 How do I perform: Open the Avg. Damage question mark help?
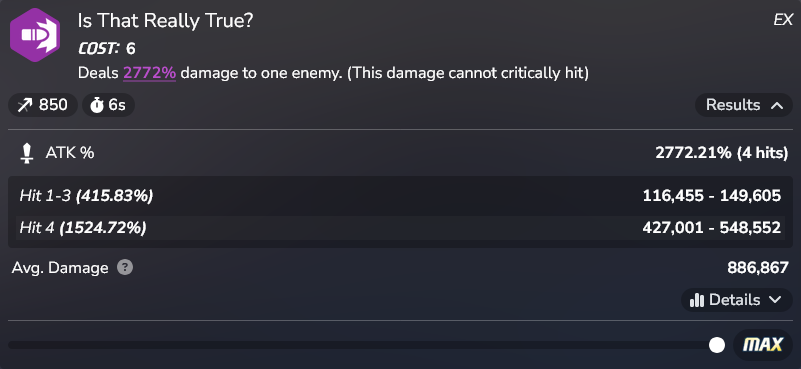coord(125,268)
